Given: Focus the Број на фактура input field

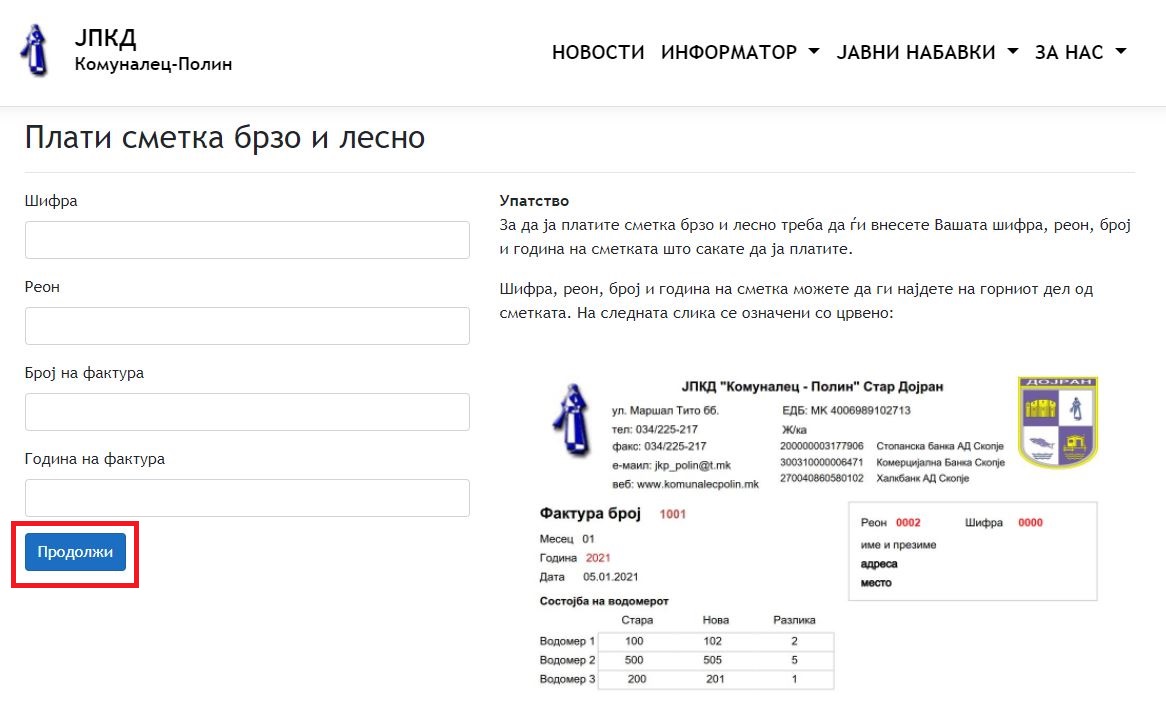Looking at the screenshot, I should point(247,412).
